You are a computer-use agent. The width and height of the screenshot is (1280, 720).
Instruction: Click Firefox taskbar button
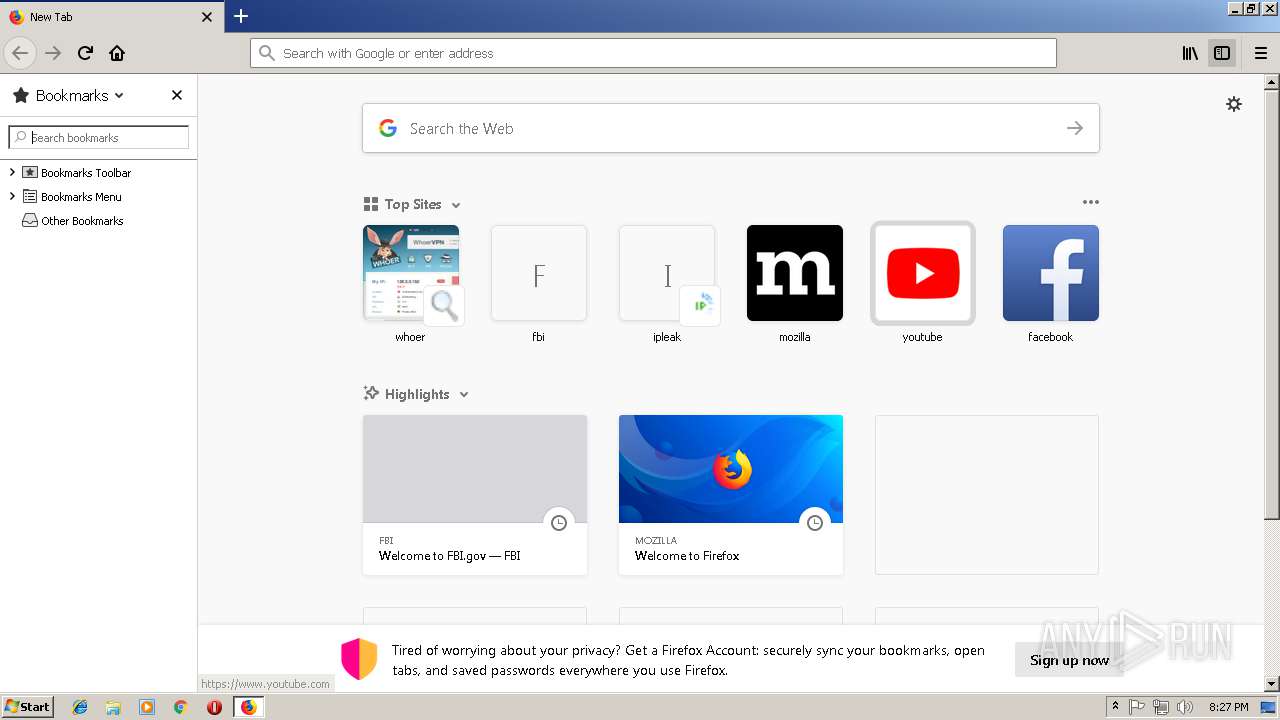[x=248, y=707]
